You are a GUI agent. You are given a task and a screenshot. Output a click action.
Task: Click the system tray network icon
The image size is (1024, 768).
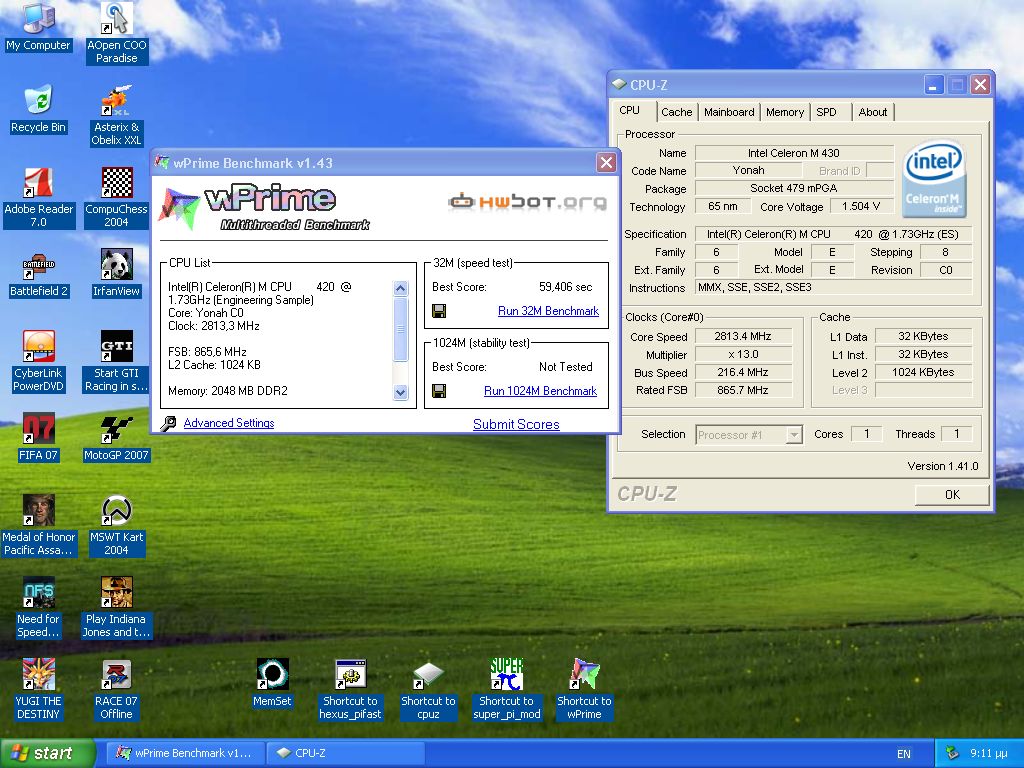[952, 753]
